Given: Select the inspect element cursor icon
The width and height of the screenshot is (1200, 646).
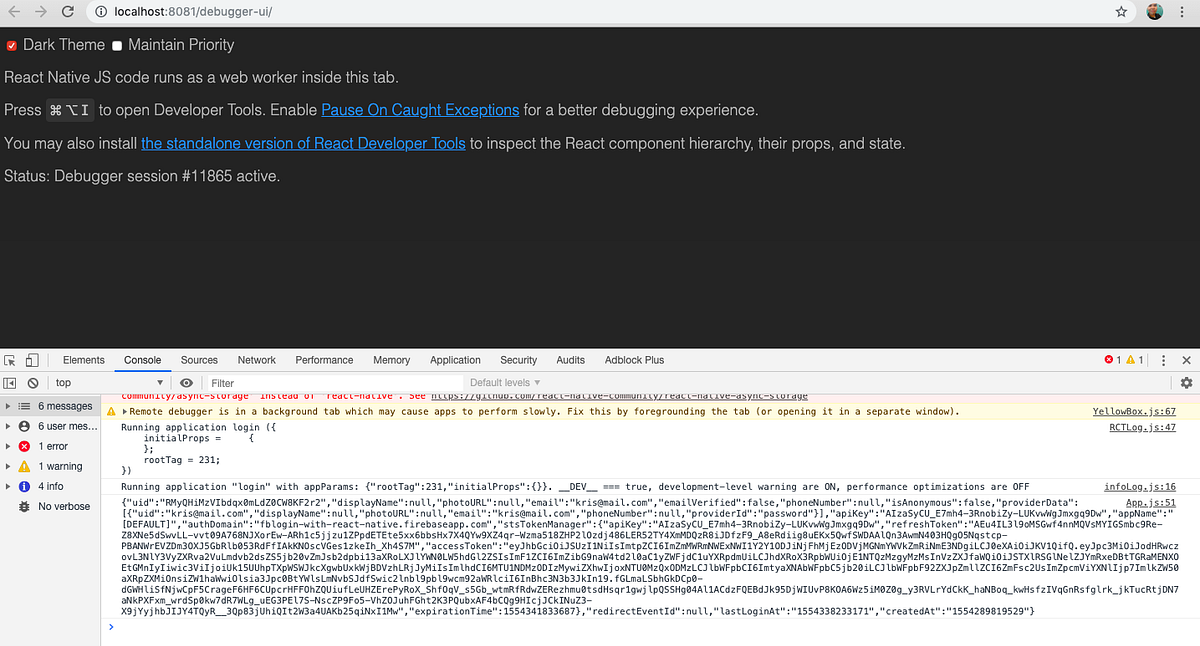Looking at the screenshot, I should tap(9, 360).
